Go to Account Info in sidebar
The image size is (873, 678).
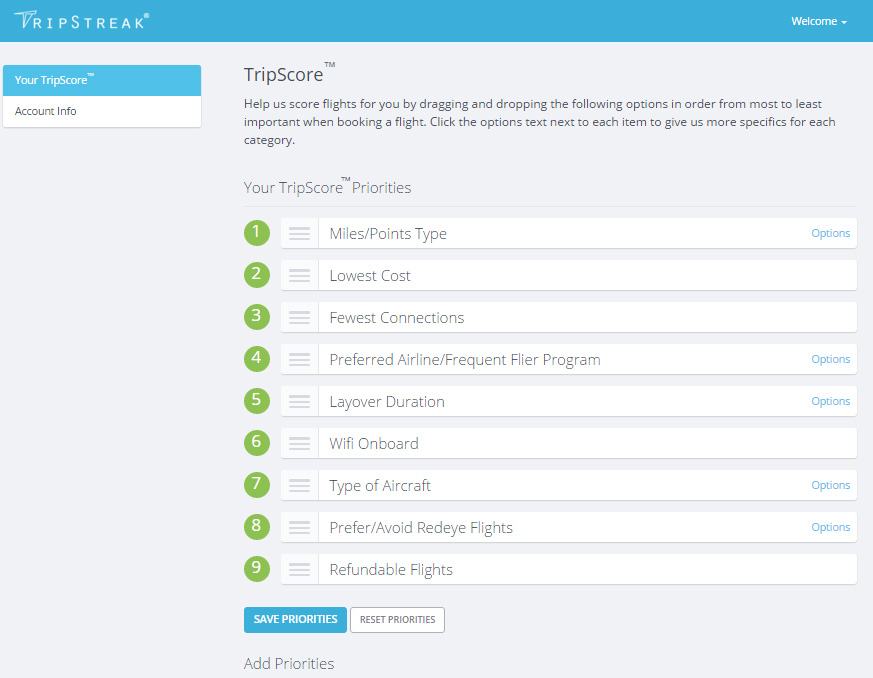click(101, 111)
